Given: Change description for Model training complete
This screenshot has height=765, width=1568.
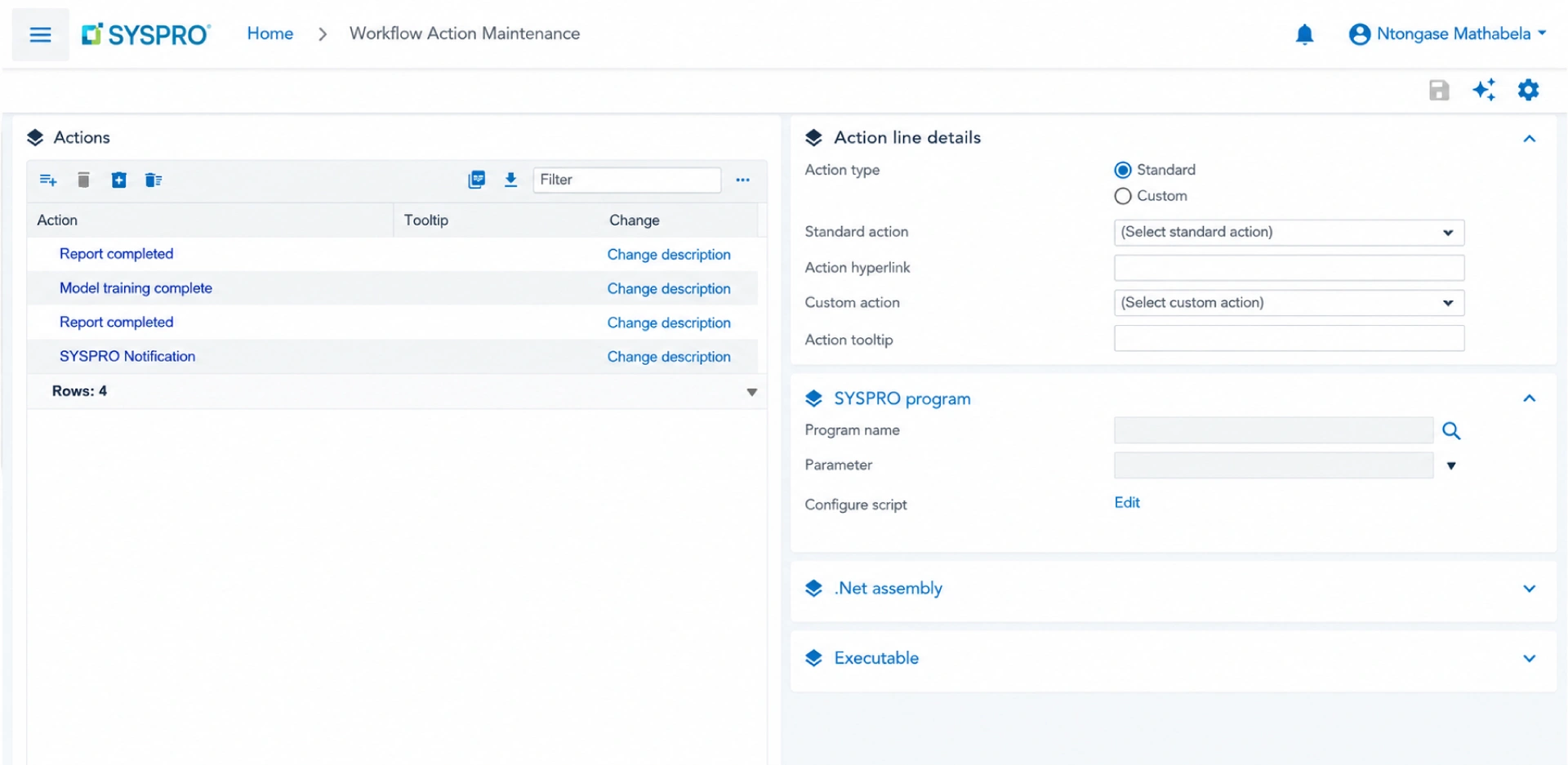Looking at the screenshot, I should coord(669,289).
